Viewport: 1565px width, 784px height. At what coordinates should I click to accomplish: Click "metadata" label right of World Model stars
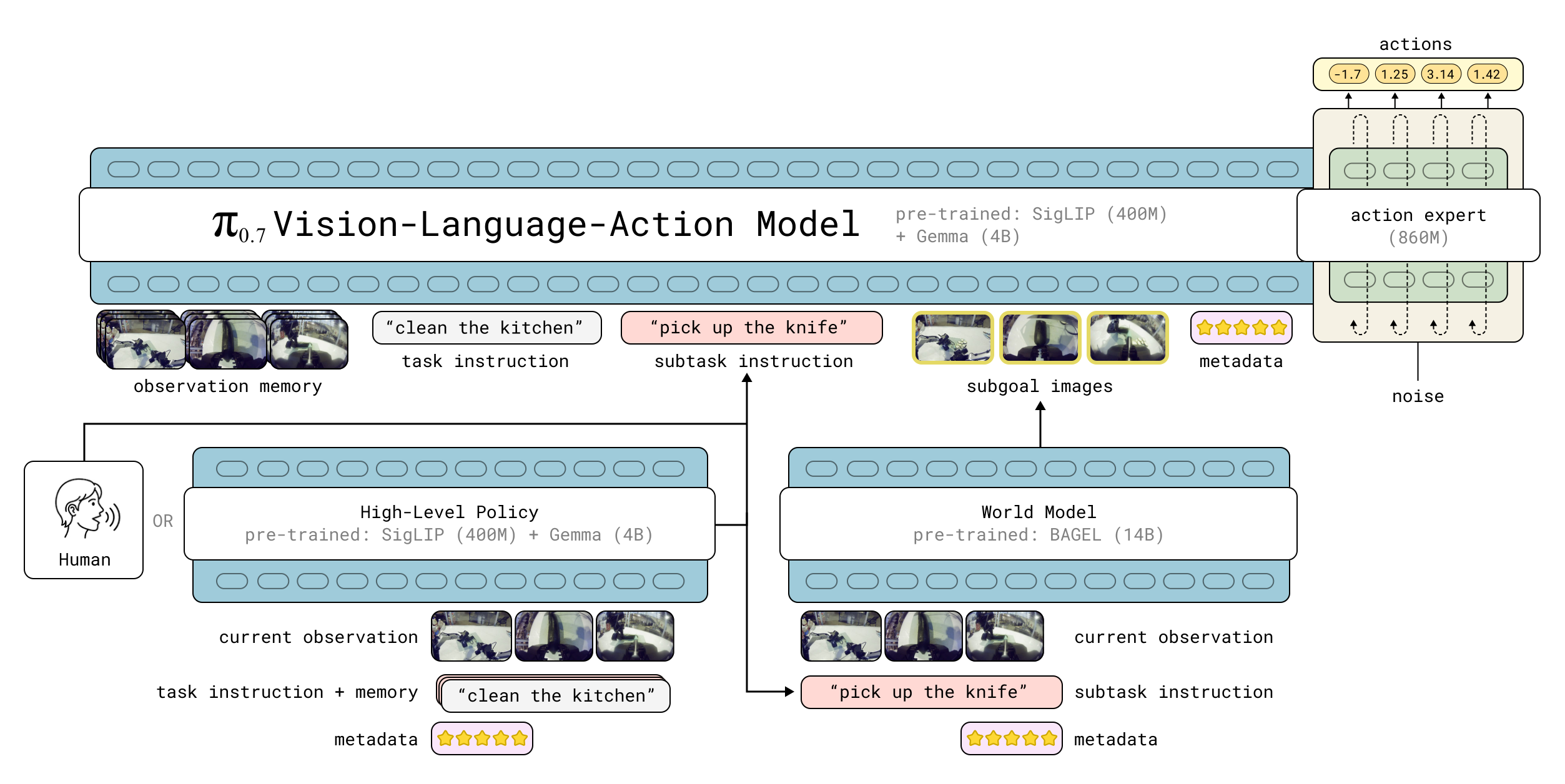[x=1116, y=740]
